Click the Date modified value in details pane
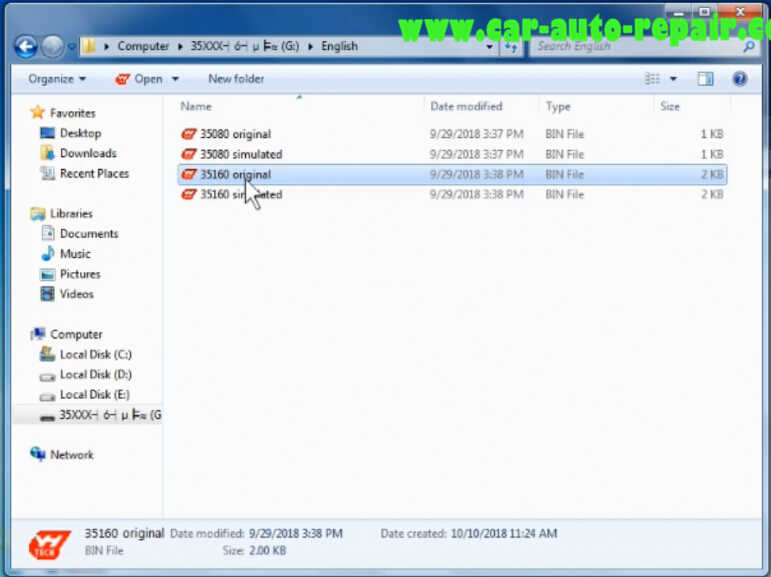Image resolution: width=771 pixels, height=577 pixels. 296,534
